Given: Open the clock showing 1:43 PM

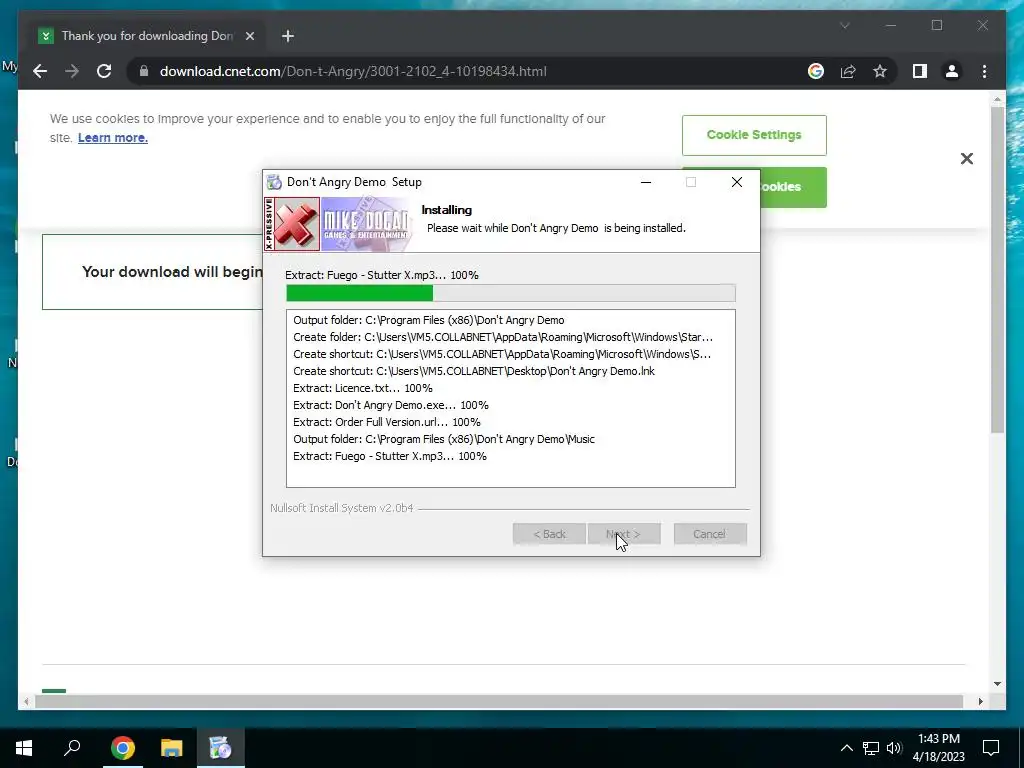Looking at the screenshot, I should [x=938, y=748].
